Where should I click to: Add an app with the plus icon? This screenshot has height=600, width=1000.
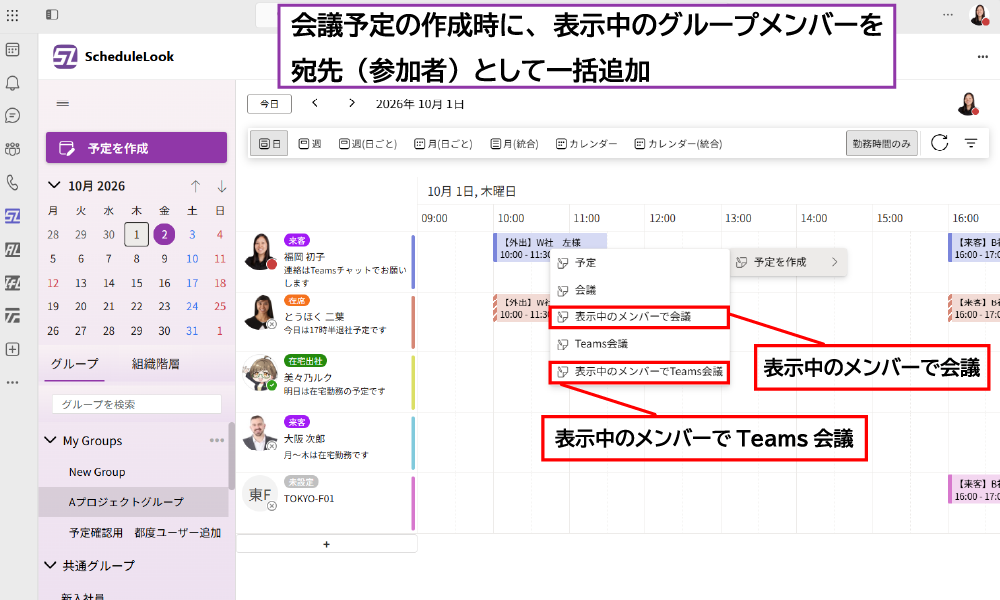click(x=12, y=349)
